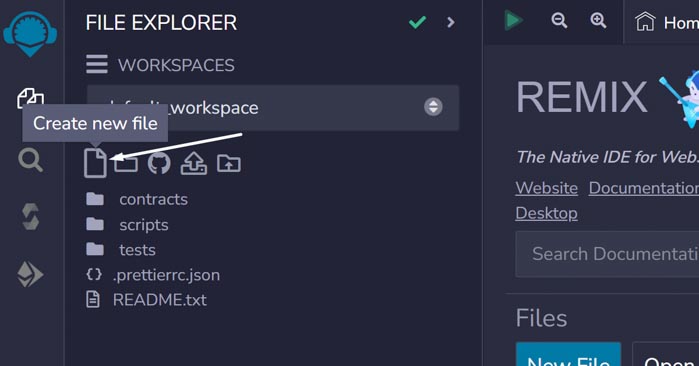Click the create new folder icon

click(126, 164)
